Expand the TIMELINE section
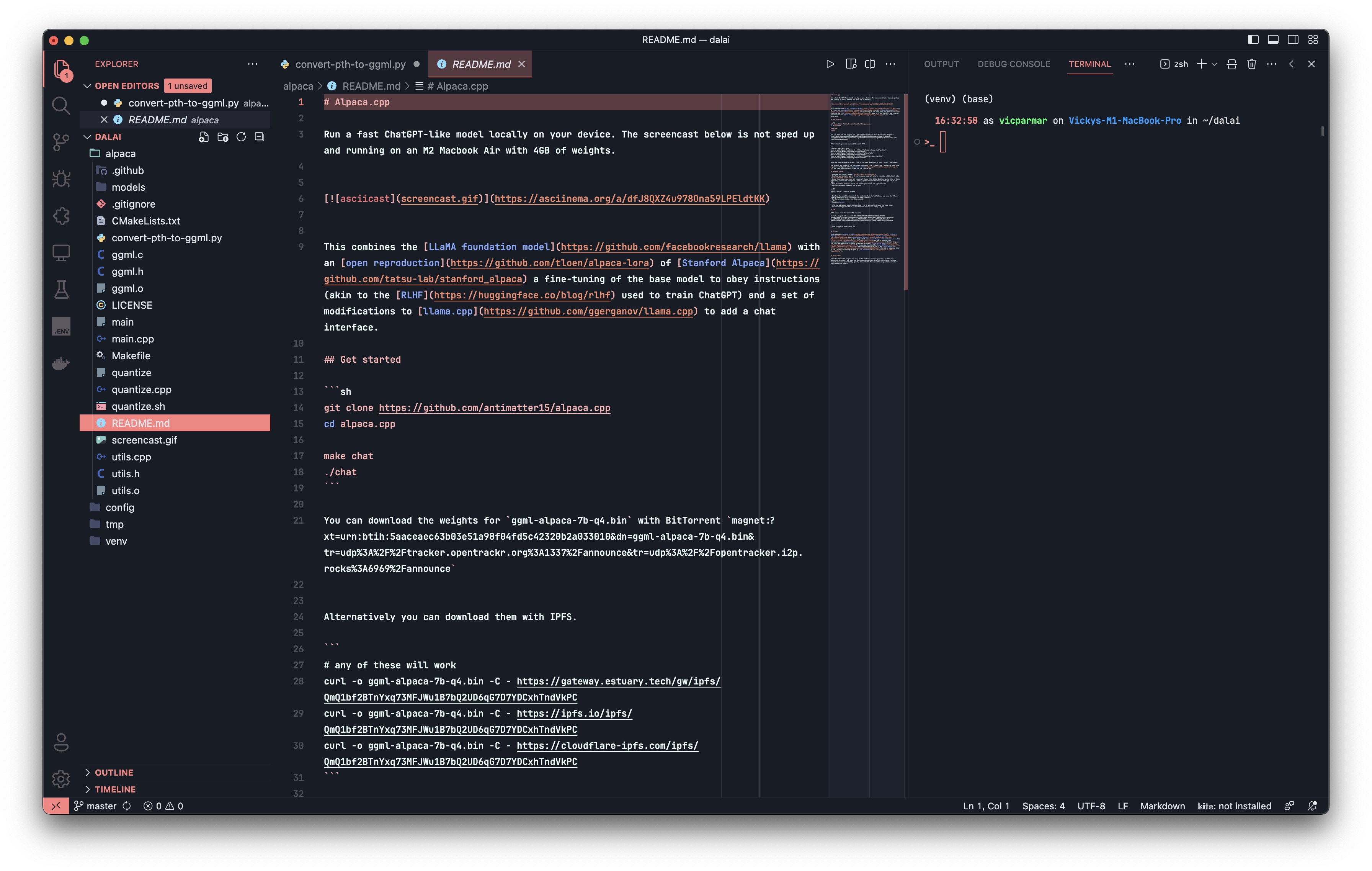The width and height of the screenshot is (1372, 871). pyautogui.click(x=114, y=789)
